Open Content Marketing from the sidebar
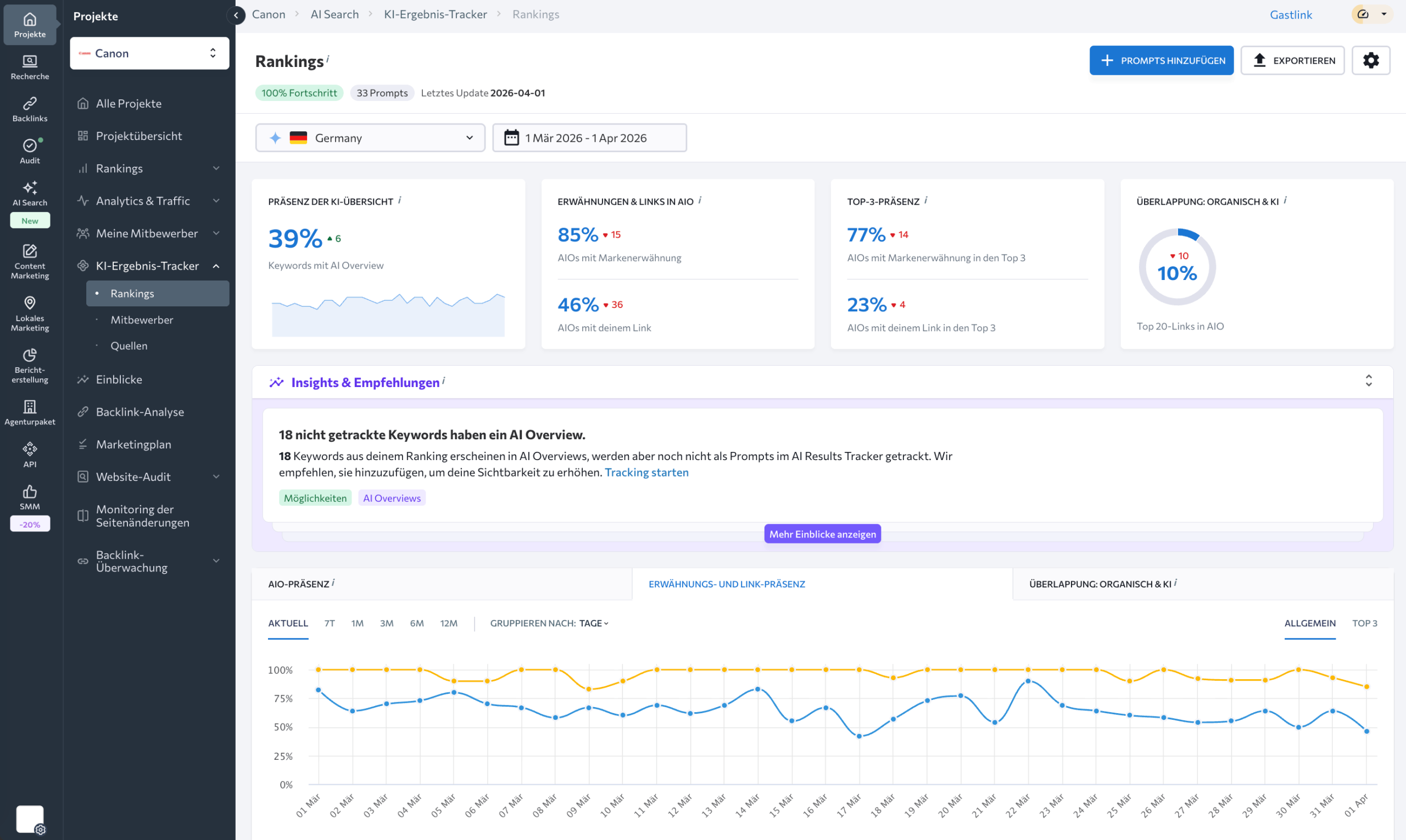The image size is (1406, 840). coord(30,260)
